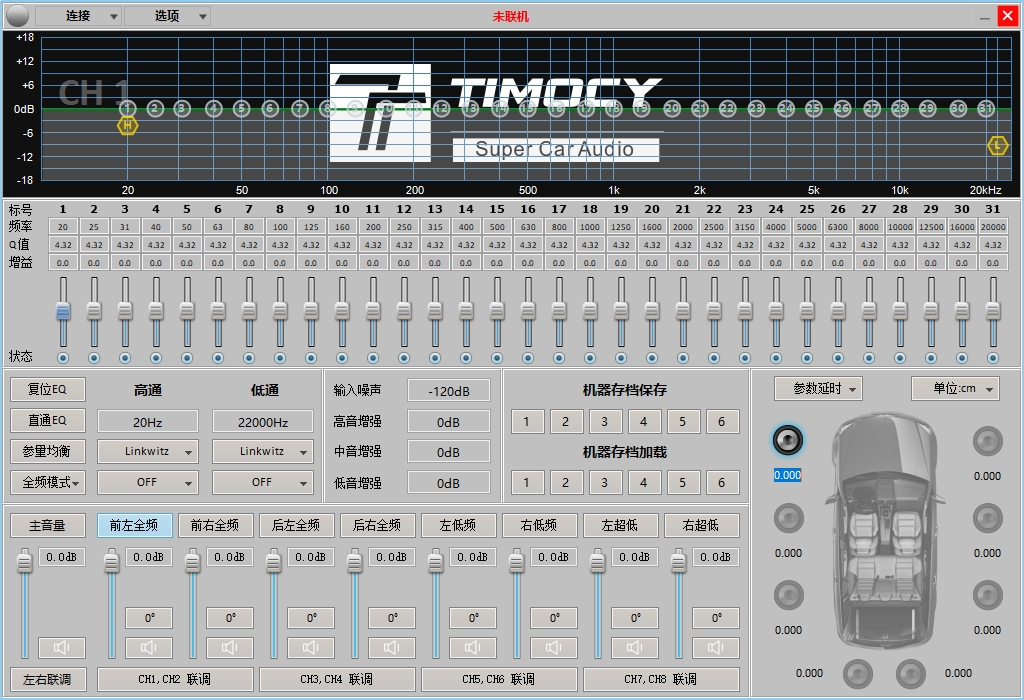Image resolution: width=1024 pixels, height=700 pixels.
Task: Select the front-right speaker beside the car
Action: 987,441
